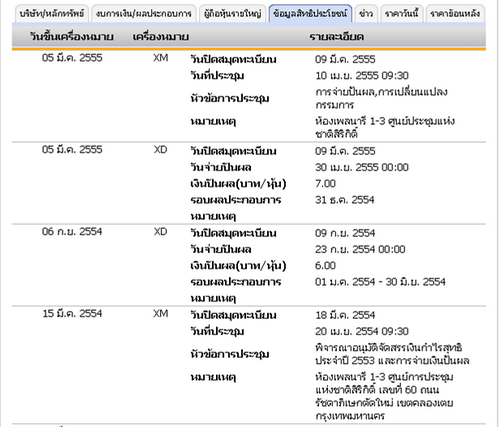Switch to งบการเงิน/ผลประกอบการ tab
The image size is (500, 427).
[144, 13]
